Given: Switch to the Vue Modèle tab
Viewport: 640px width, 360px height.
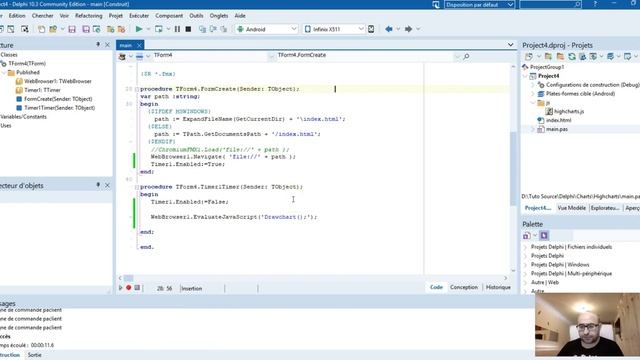Looking at the screenshot, I should coord(571,208).
